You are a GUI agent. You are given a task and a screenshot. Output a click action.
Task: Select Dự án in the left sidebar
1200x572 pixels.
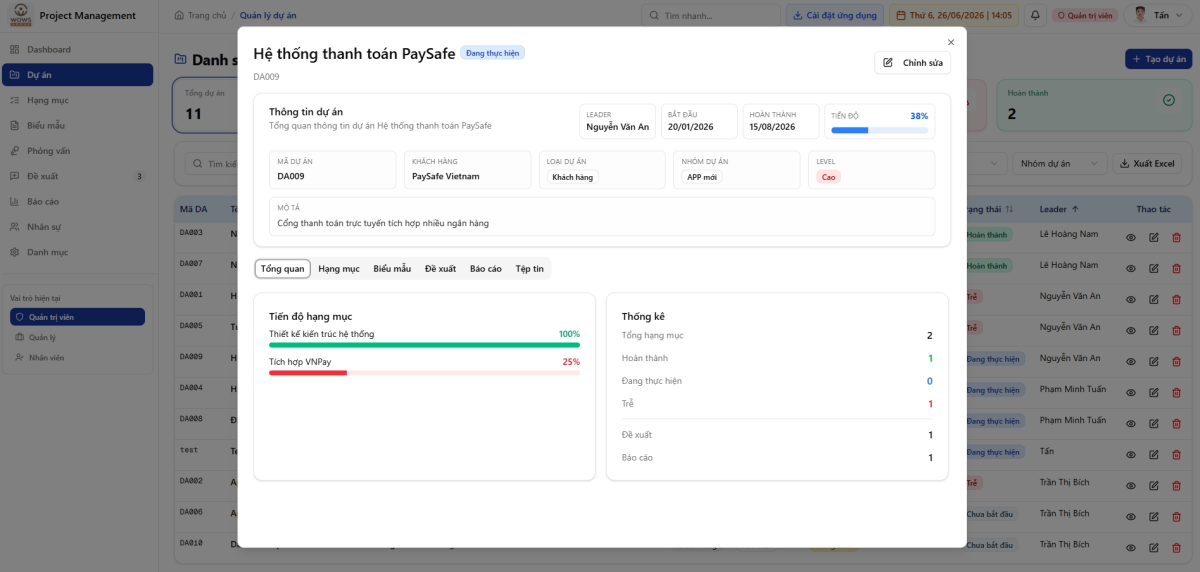coord(77,75)
